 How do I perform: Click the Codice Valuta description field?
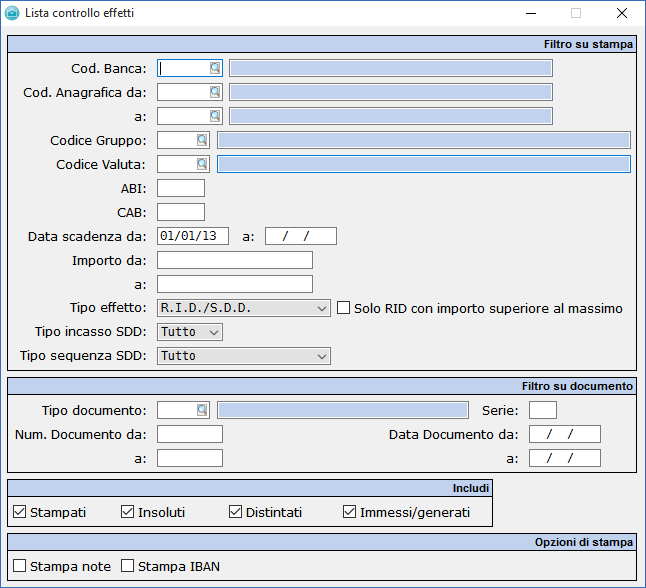coord(424,164)
